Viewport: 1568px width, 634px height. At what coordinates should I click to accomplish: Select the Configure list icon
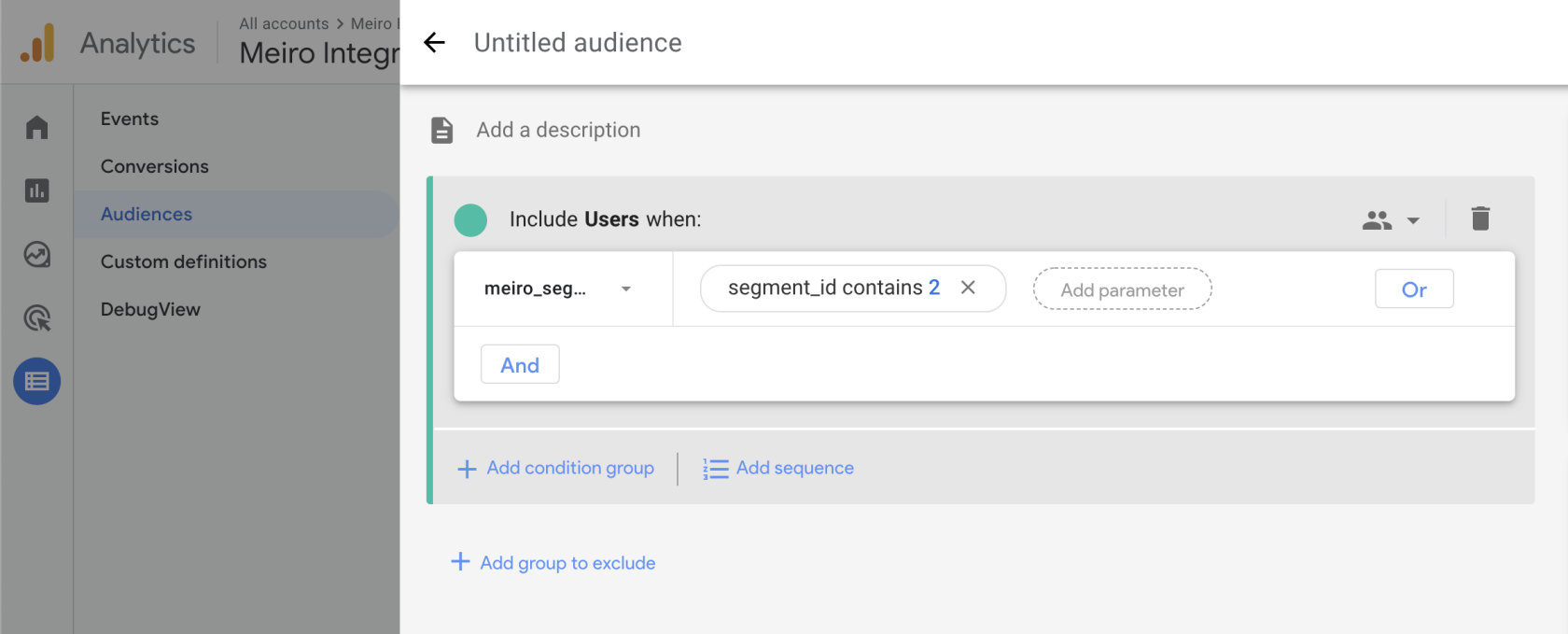coord(37,382)
